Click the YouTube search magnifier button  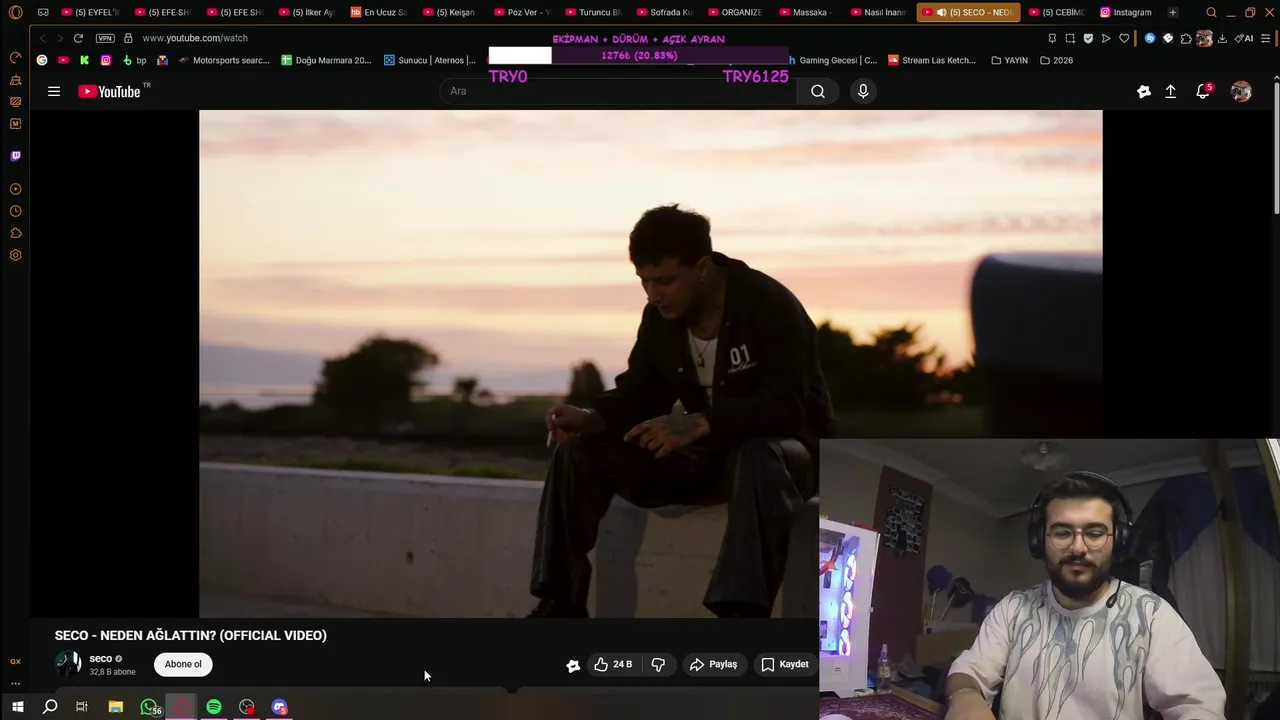pos(818,91)
